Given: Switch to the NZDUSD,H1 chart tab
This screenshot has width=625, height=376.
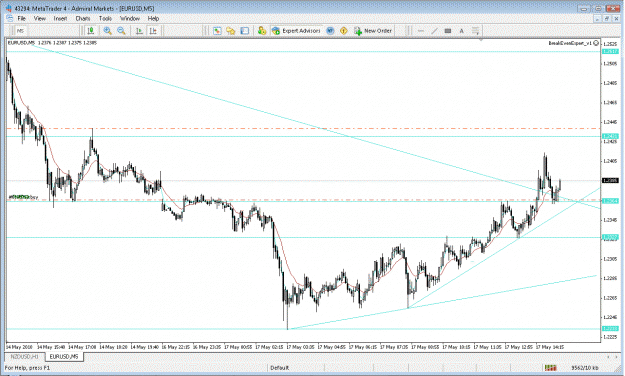Looking at the screenshot, I should pyautogui.click(x=25, y=356).
